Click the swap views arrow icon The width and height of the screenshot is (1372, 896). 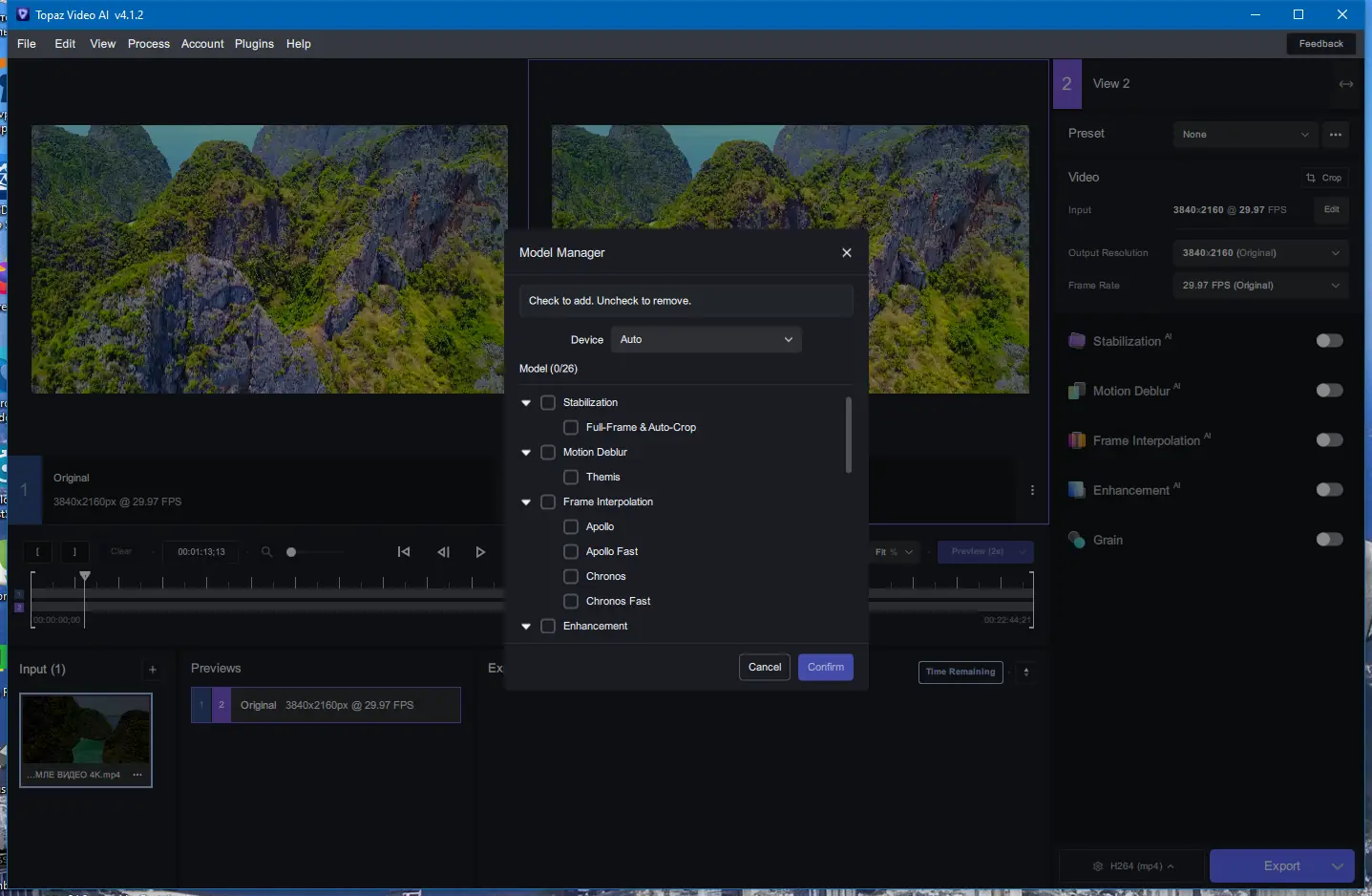point(1345,84)
